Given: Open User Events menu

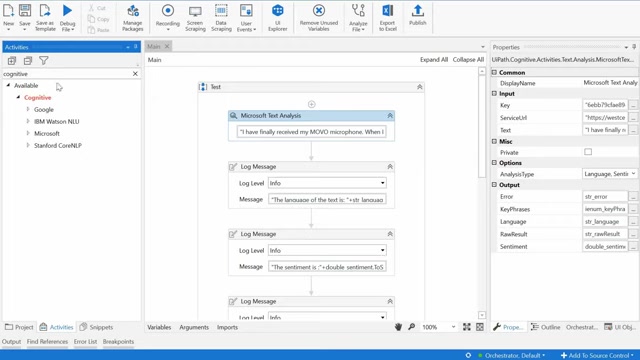Looking at the screenshot, I should click(246, 17).
